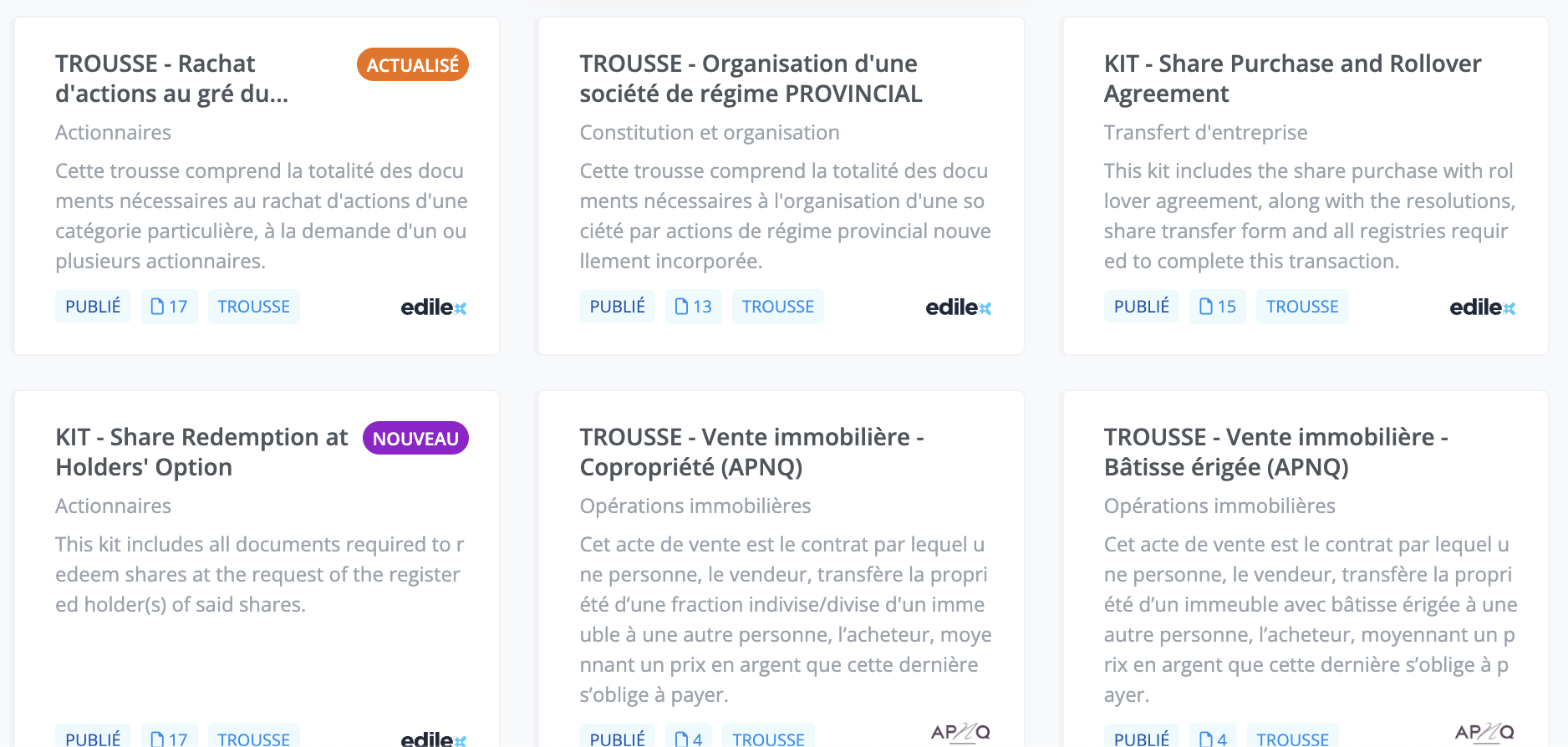Click the Edilex logo on Share Purchase card
The width and height of the screenshot is (1568, 747).
tap(1482, 307)
